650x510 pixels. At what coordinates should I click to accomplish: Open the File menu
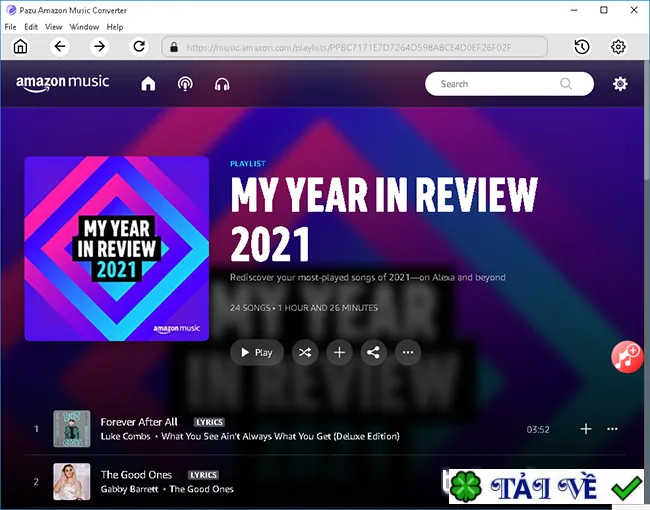[10, 27]
